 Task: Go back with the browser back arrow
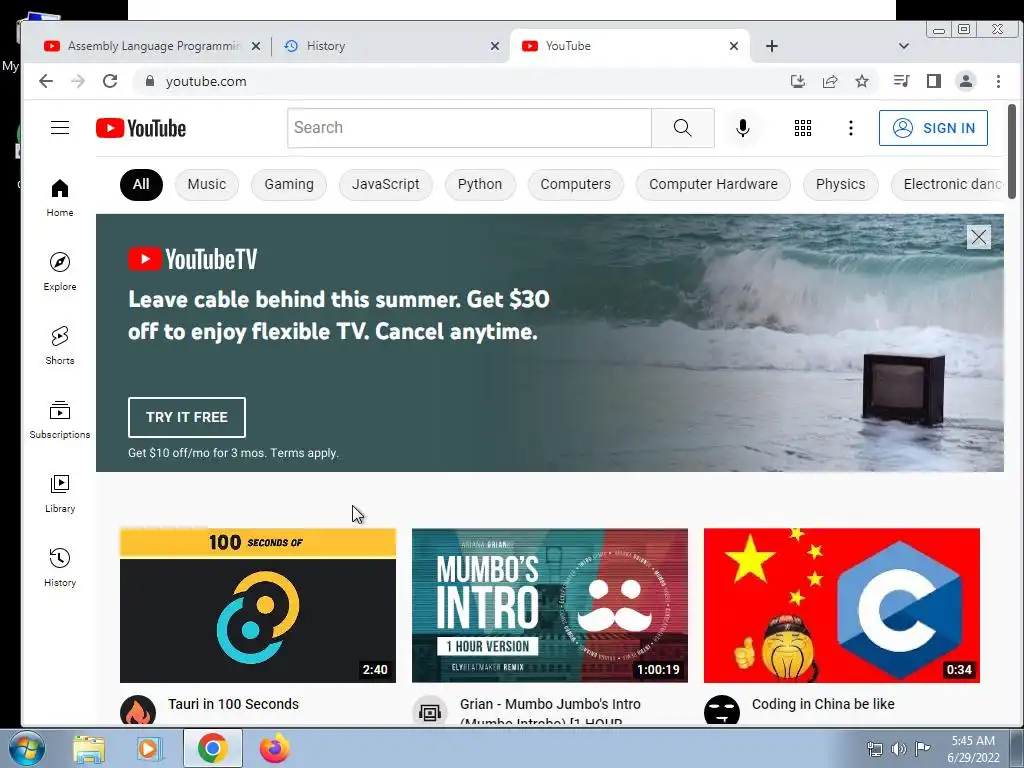point(46,81)
